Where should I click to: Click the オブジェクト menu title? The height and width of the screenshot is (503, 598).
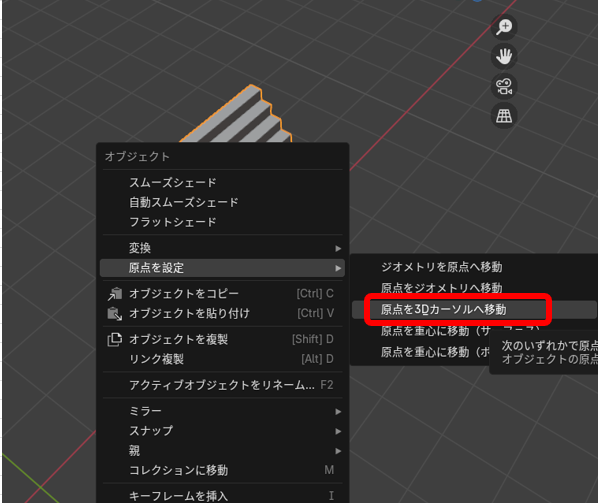(x=137, y=157)
